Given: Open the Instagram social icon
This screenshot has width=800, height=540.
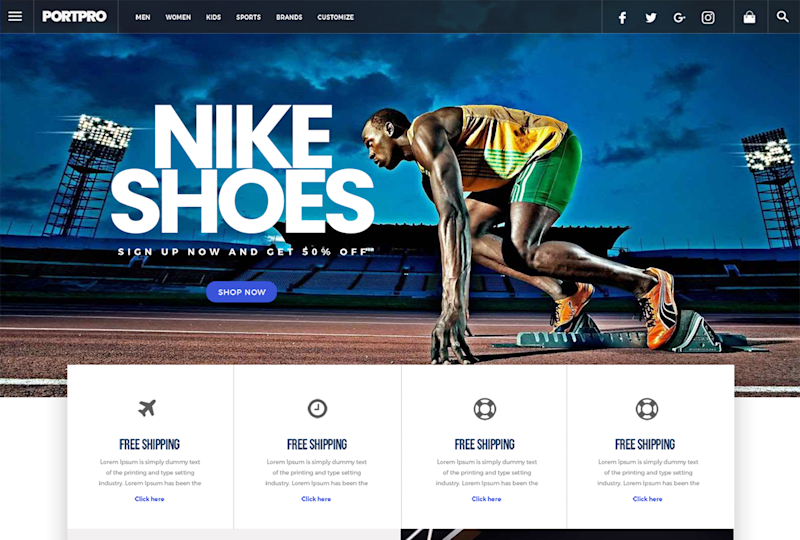Looking at the screenshot, I should (x=708, y=18).
